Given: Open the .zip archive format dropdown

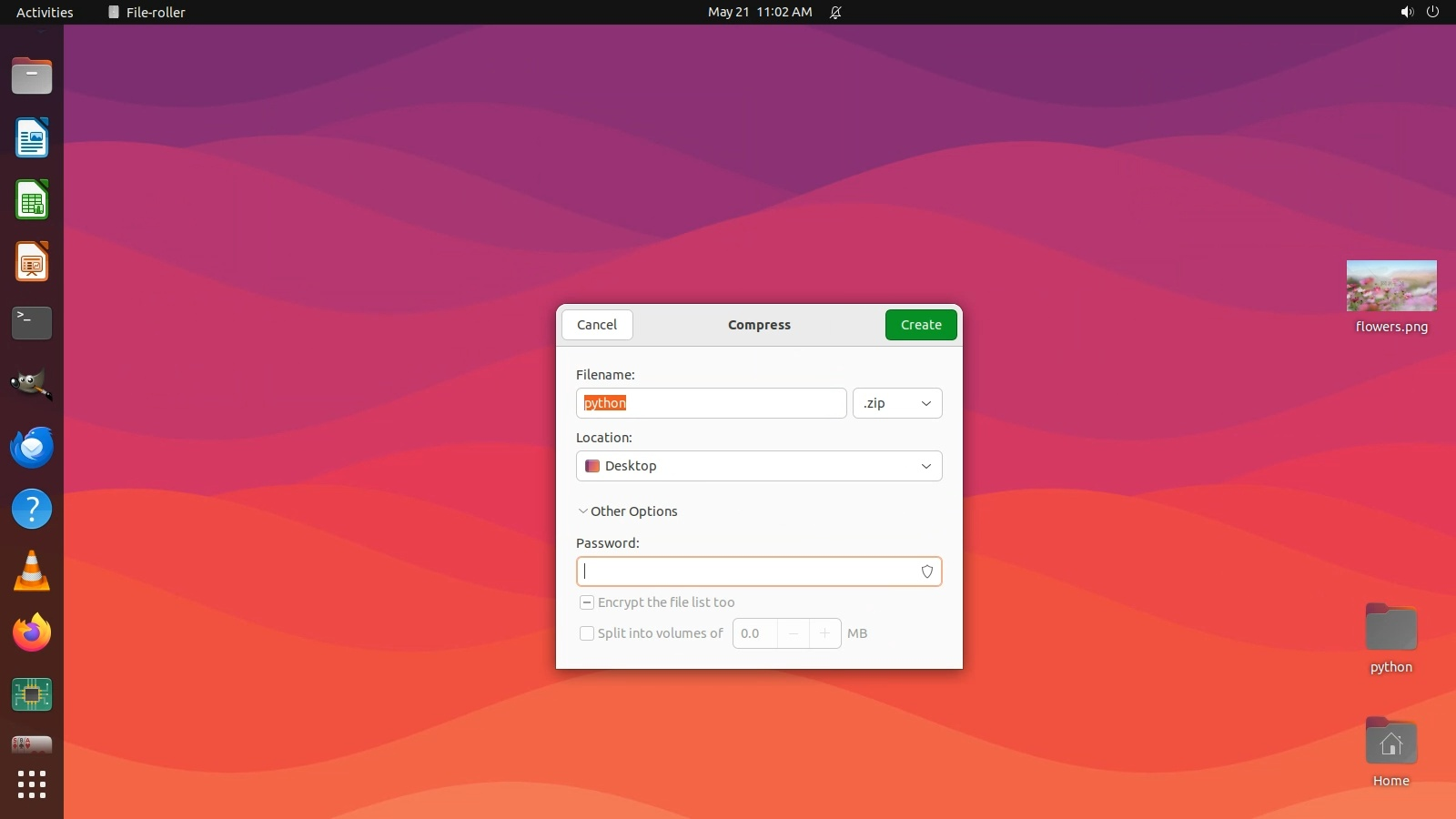Looking at the screenshot, I should pyautogui.click(x=896, y=403).
